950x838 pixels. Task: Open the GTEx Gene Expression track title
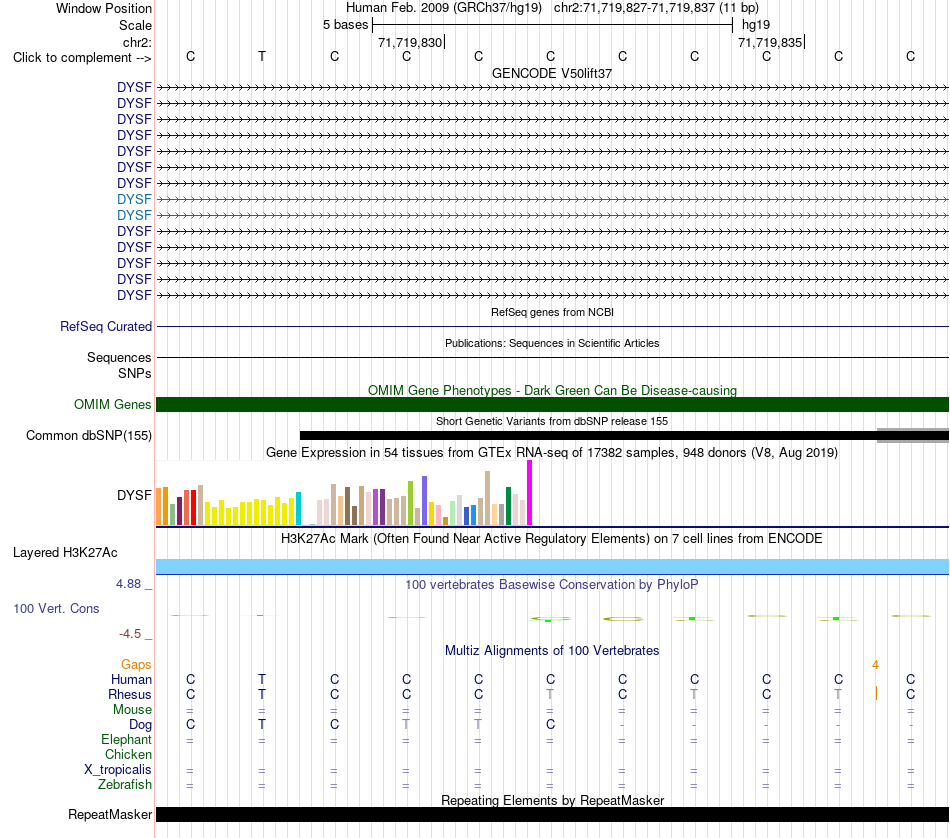click(x=552, y=453)
